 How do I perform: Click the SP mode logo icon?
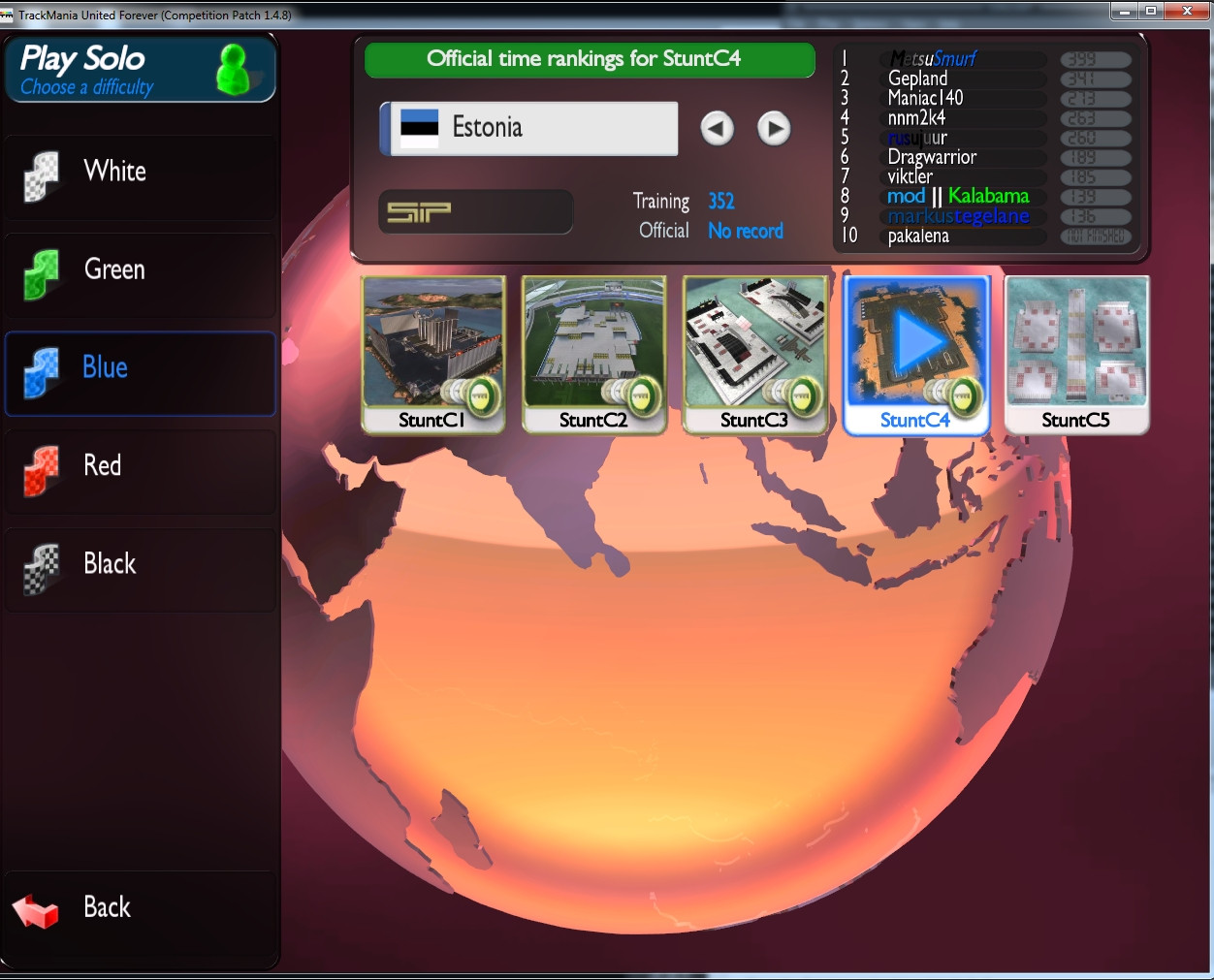pos(419,211)
